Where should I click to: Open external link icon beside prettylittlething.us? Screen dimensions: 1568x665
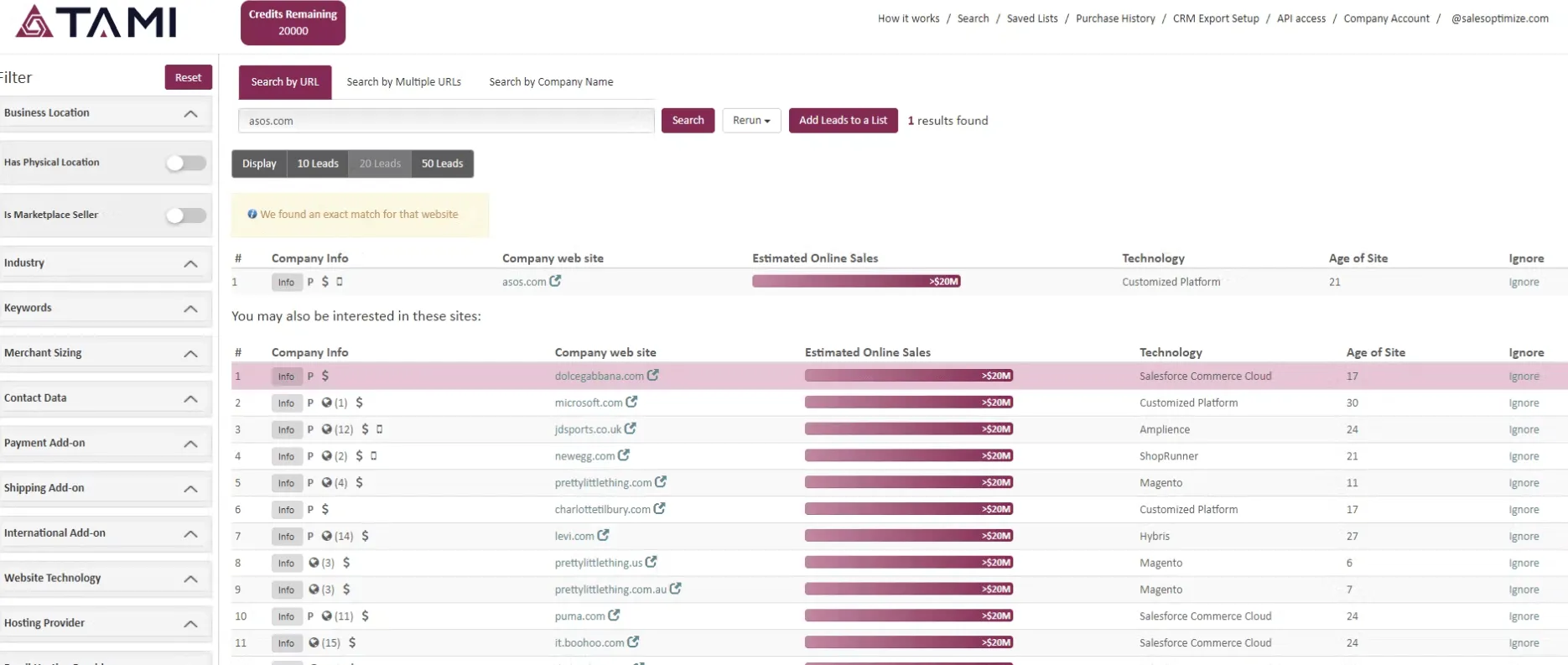651,562
